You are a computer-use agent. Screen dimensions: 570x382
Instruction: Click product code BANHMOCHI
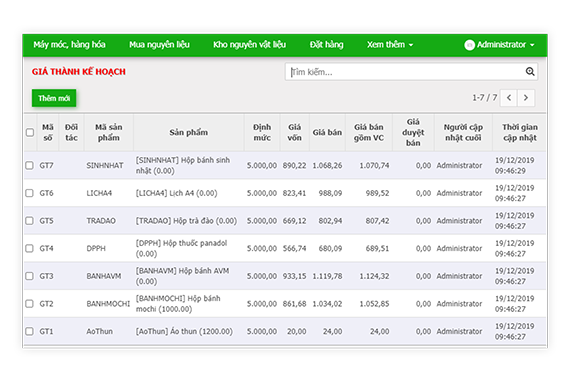(108, 303)
